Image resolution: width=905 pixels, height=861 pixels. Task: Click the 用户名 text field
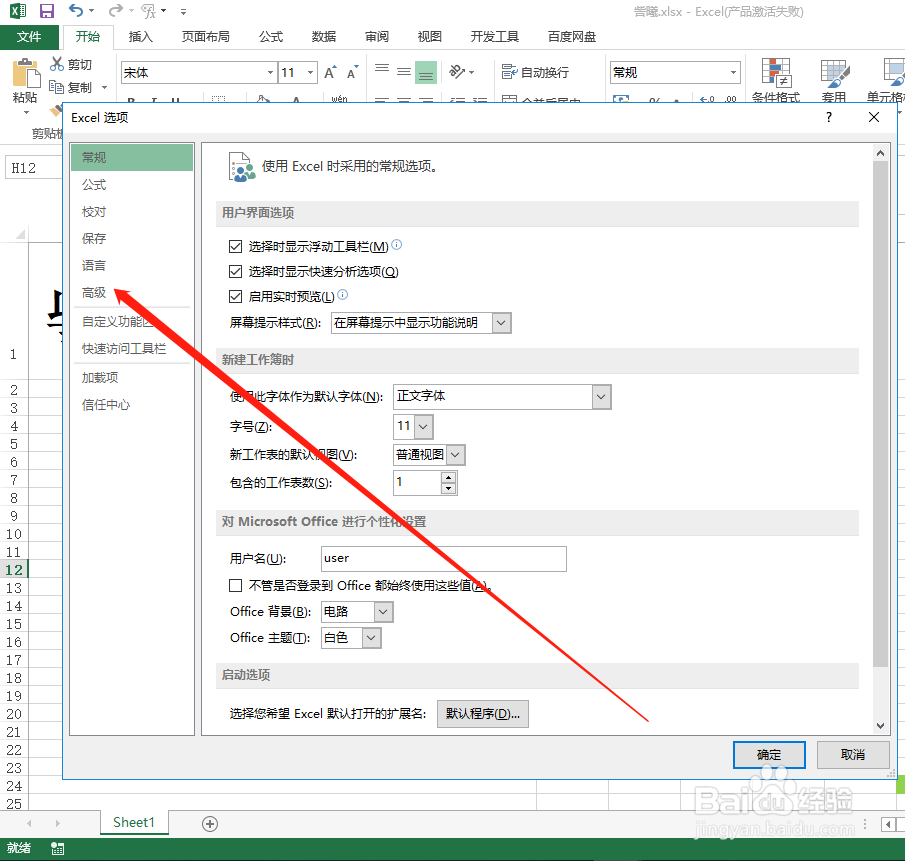[x=443, y=559]
